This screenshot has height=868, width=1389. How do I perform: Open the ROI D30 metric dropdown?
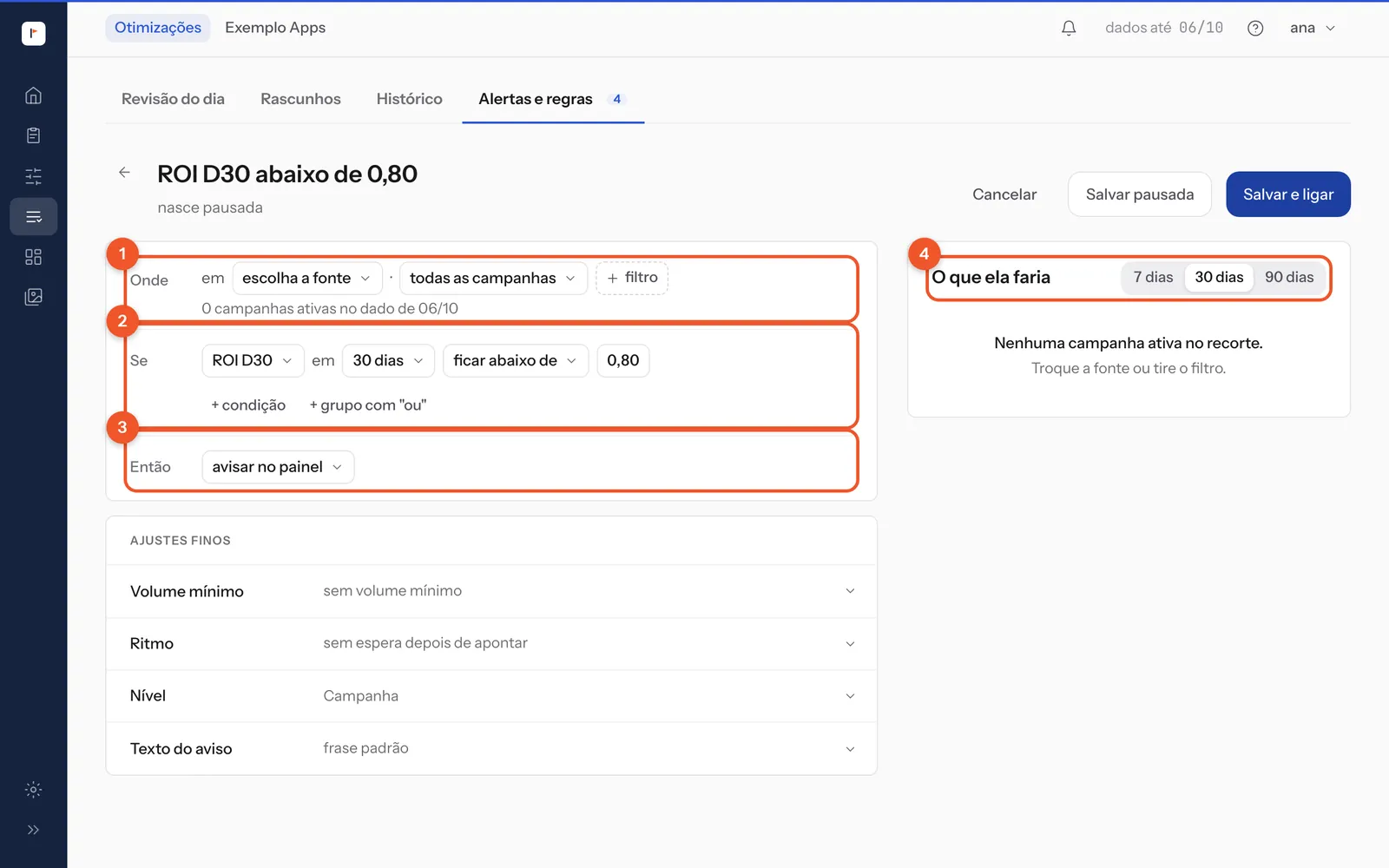coord(253,360)
